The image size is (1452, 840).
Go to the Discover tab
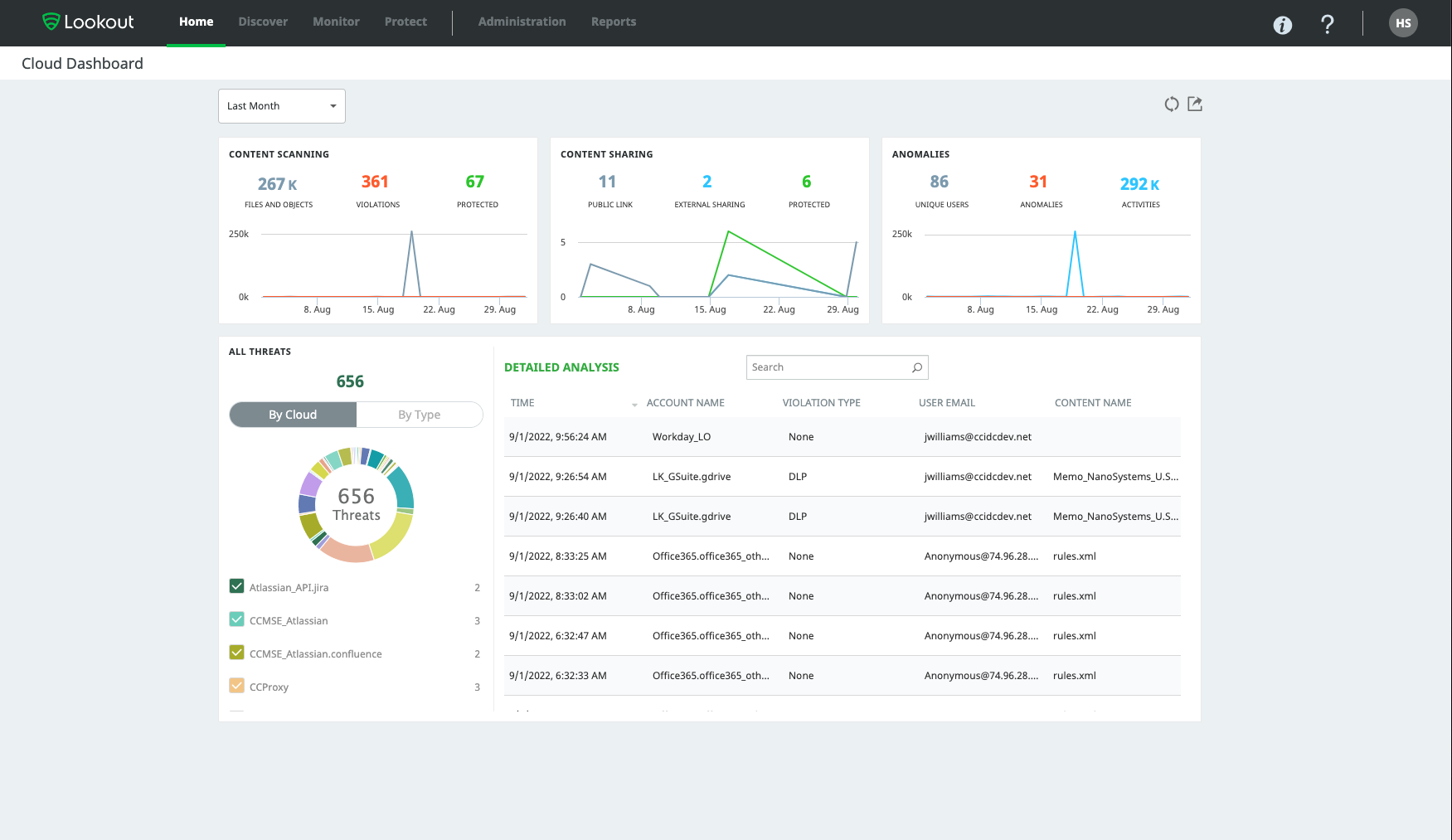click(x=263, y=22)
